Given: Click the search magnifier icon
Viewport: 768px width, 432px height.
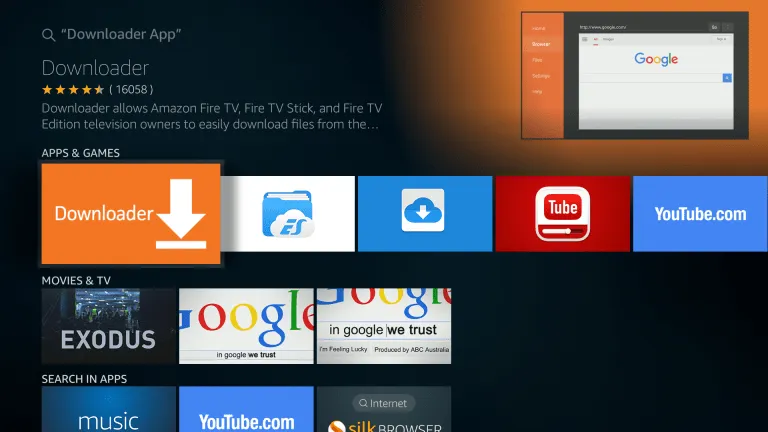Looking at the screenshot, I should tap(48, 35).
